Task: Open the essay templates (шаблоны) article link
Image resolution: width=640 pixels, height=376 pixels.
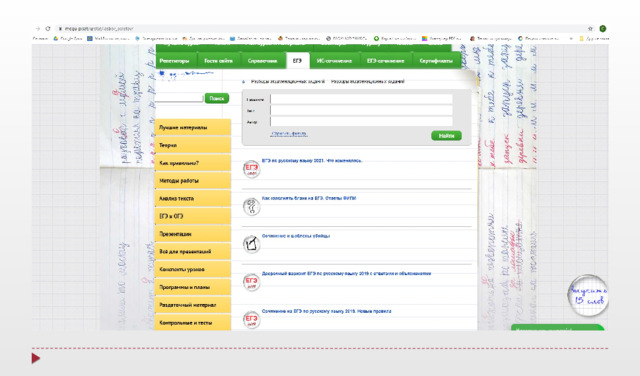Action: 296,236
